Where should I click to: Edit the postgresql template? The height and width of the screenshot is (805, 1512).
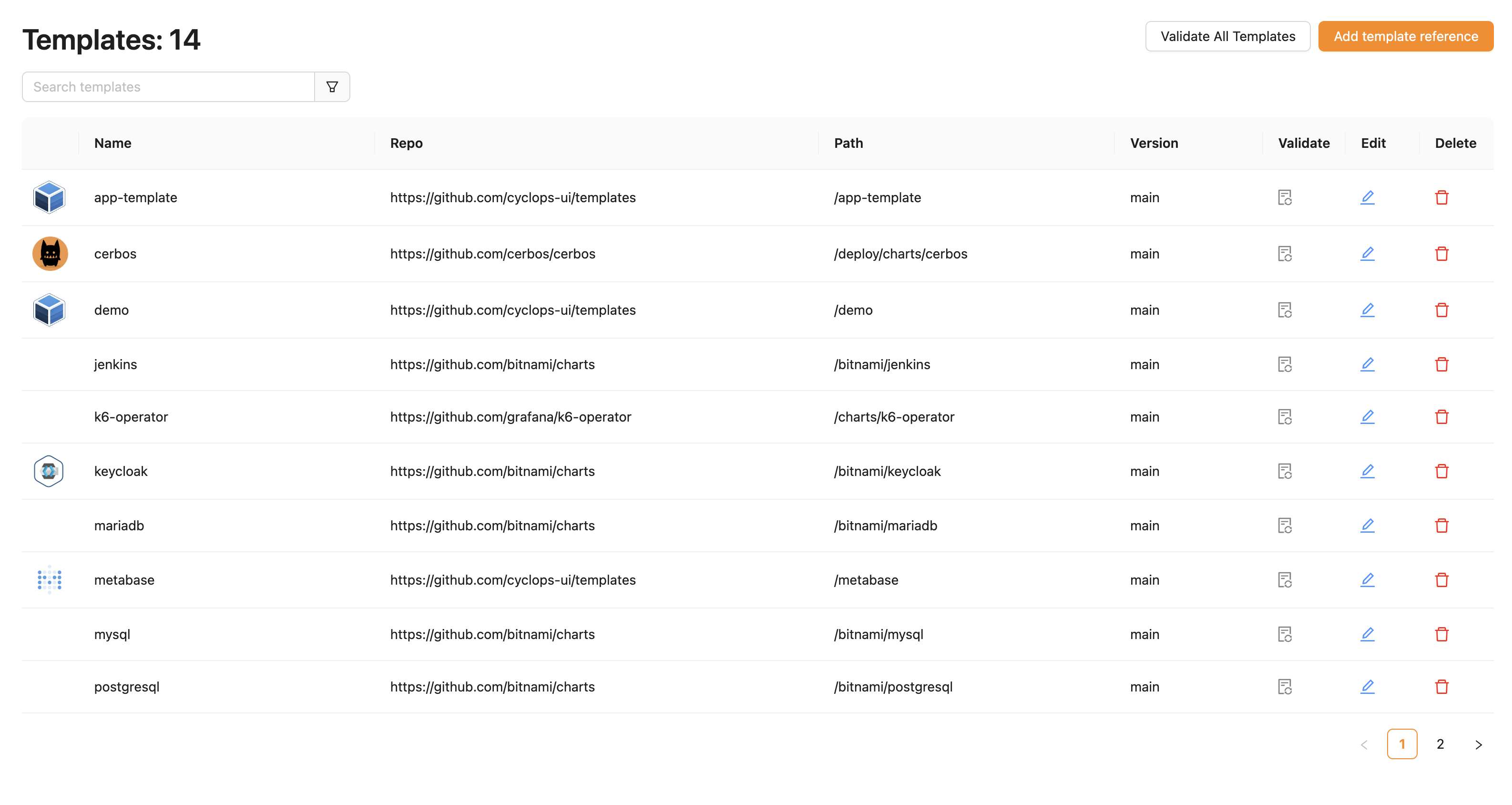1367,687
